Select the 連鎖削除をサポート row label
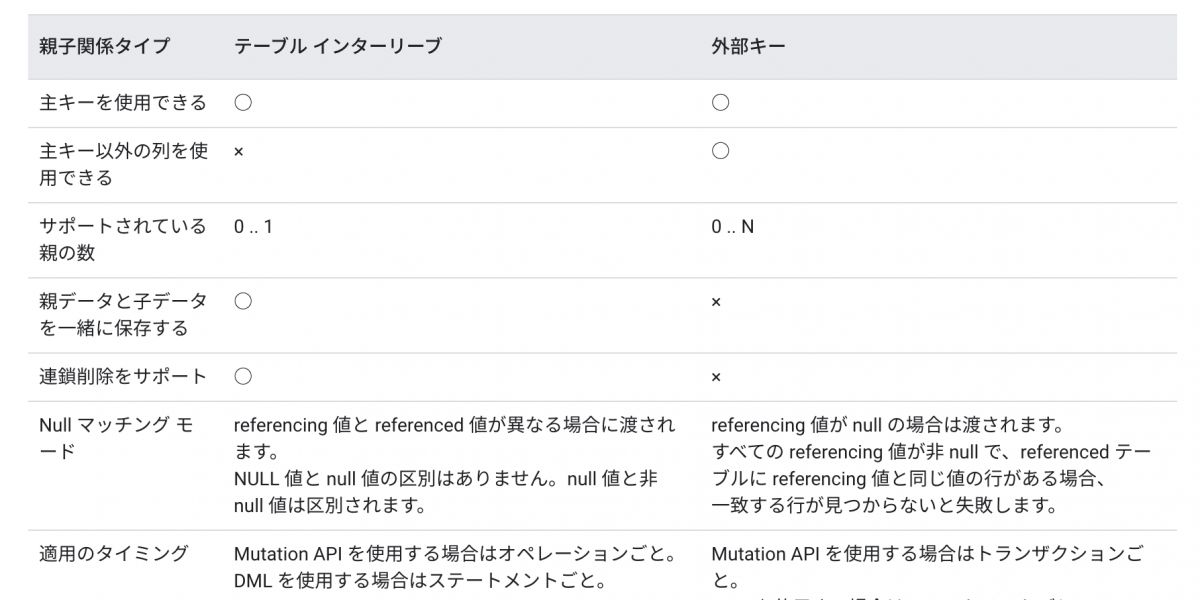 [x=122, y=376]
